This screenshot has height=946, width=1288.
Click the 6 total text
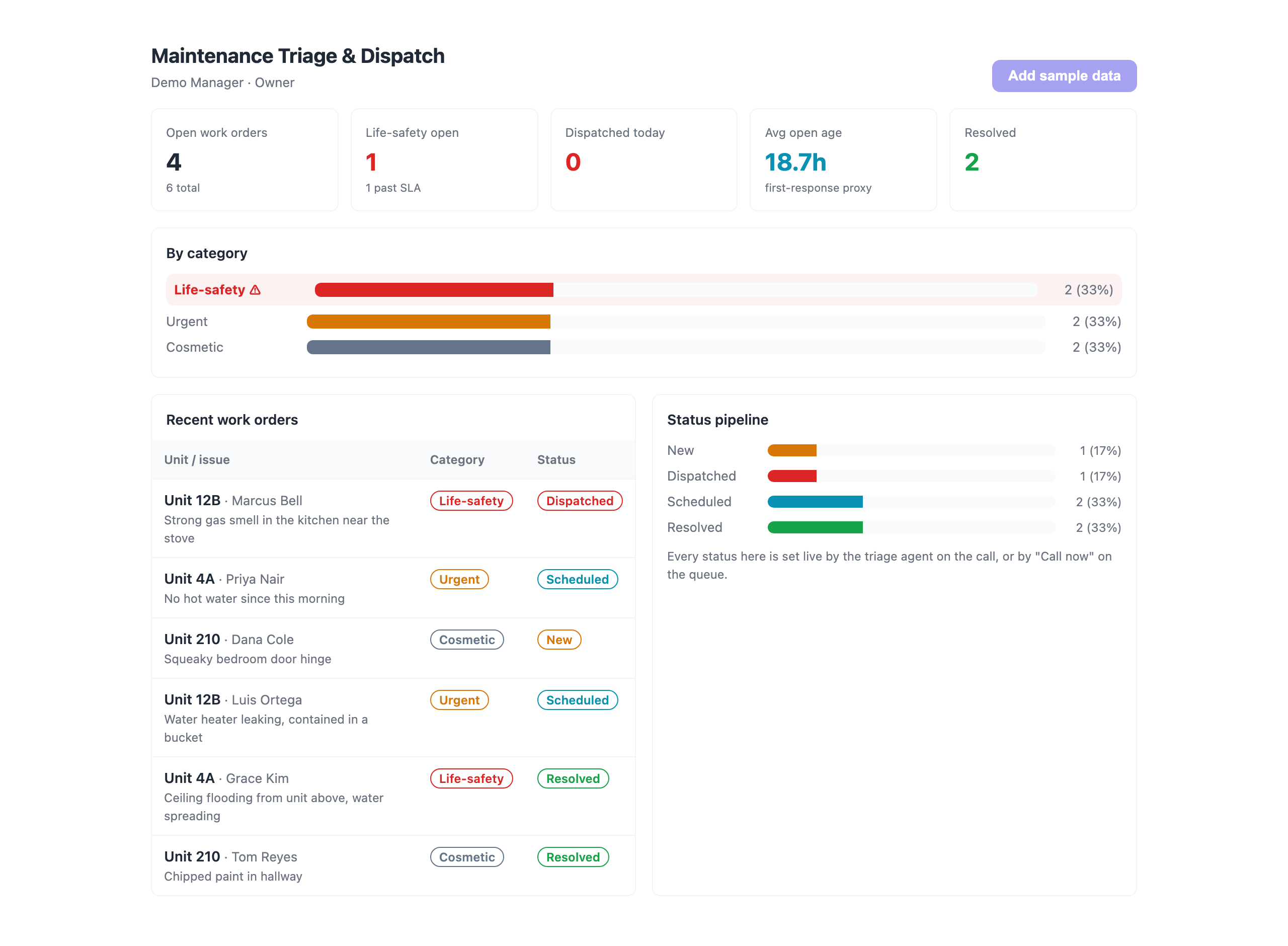(x=183, y=188)
